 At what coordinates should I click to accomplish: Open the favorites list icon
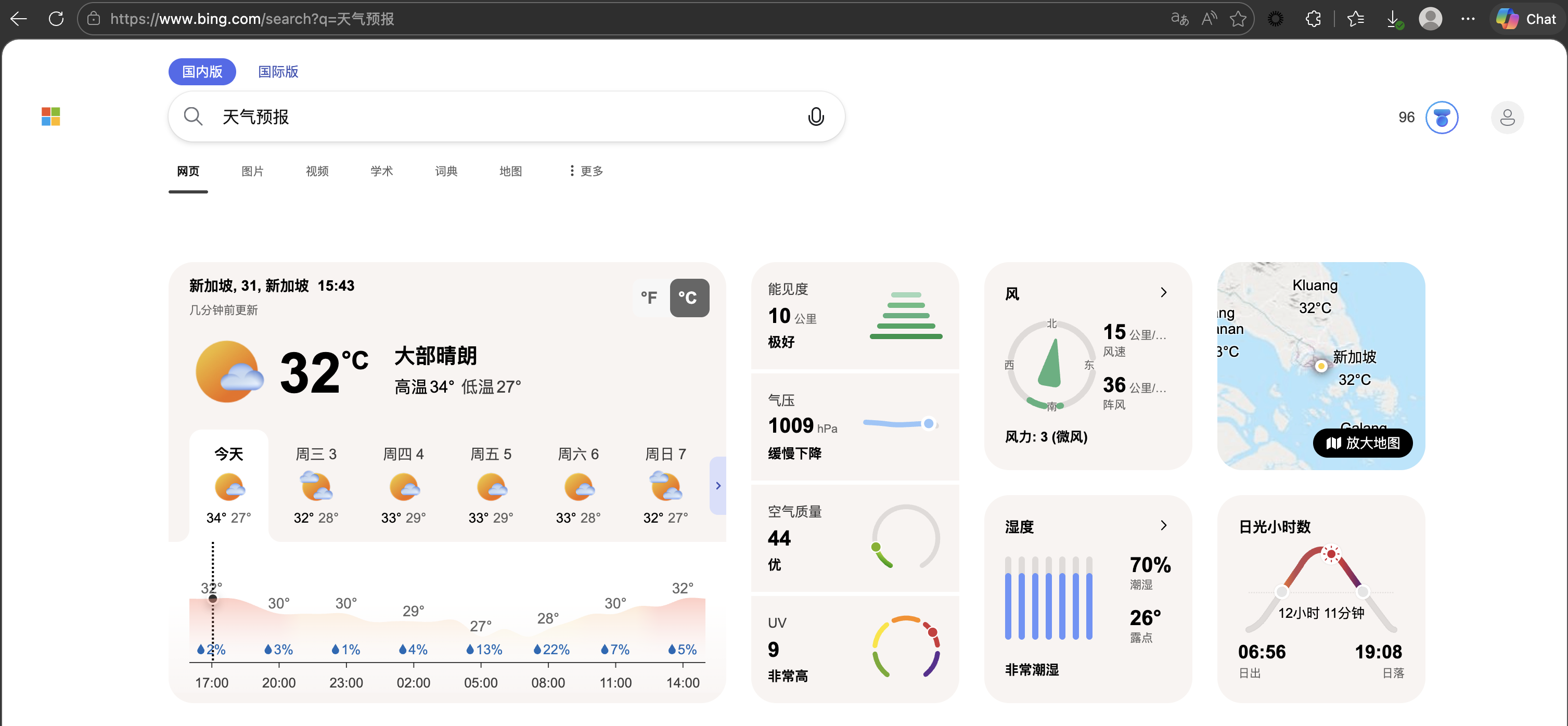[1356, 19]
